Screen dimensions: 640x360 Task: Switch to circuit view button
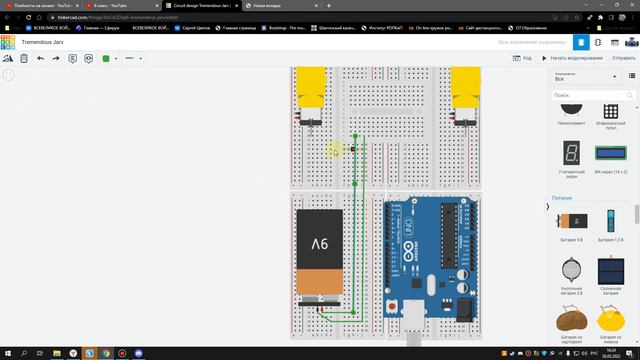(x=581, y=42)
